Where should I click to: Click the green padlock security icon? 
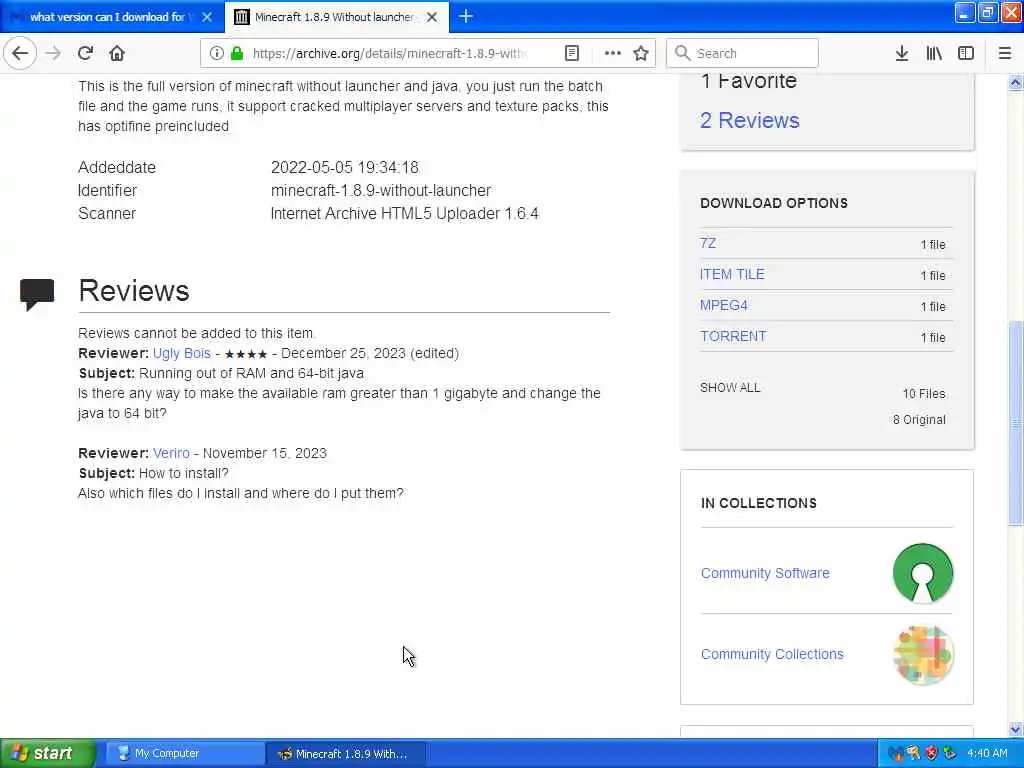(237, 53)
